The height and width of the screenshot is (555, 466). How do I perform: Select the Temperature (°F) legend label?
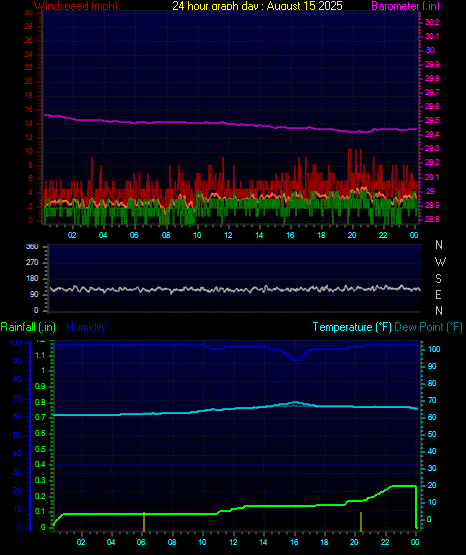[x=352, y=327]
